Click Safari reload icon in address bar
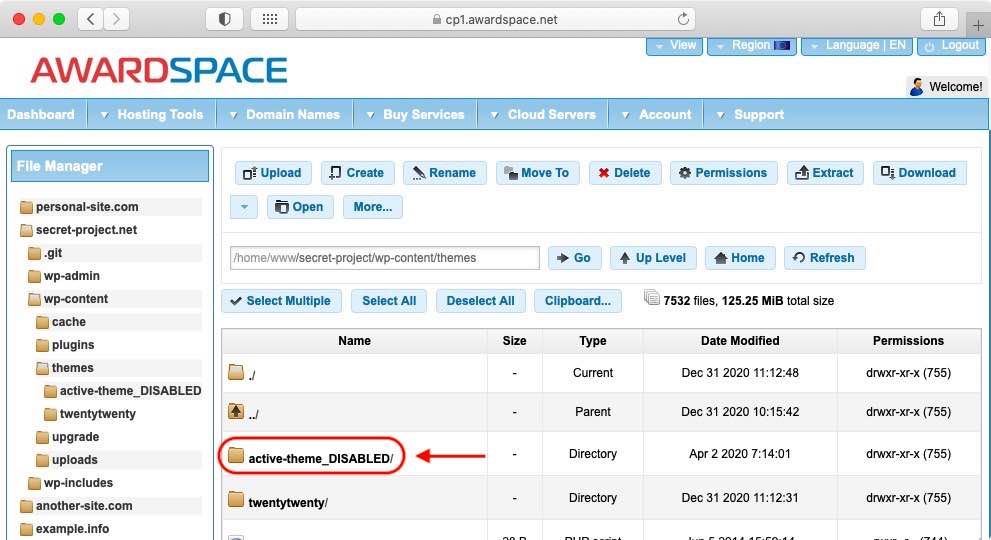Screen dimensions: 991x540 click(x=683, y=19)
